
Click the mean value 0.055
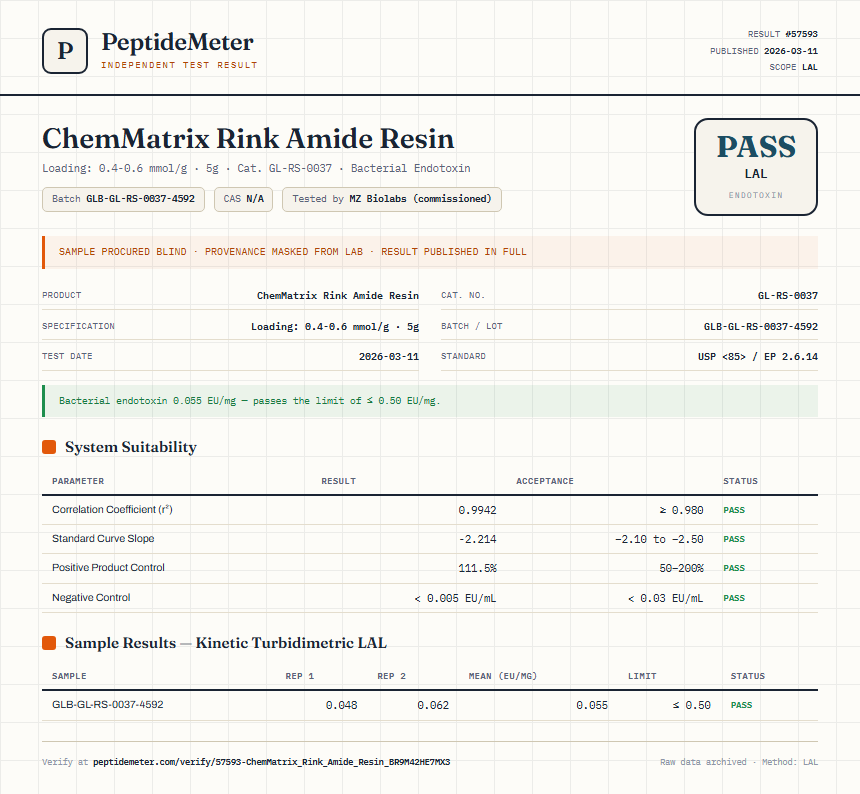(x=592, y=705)
